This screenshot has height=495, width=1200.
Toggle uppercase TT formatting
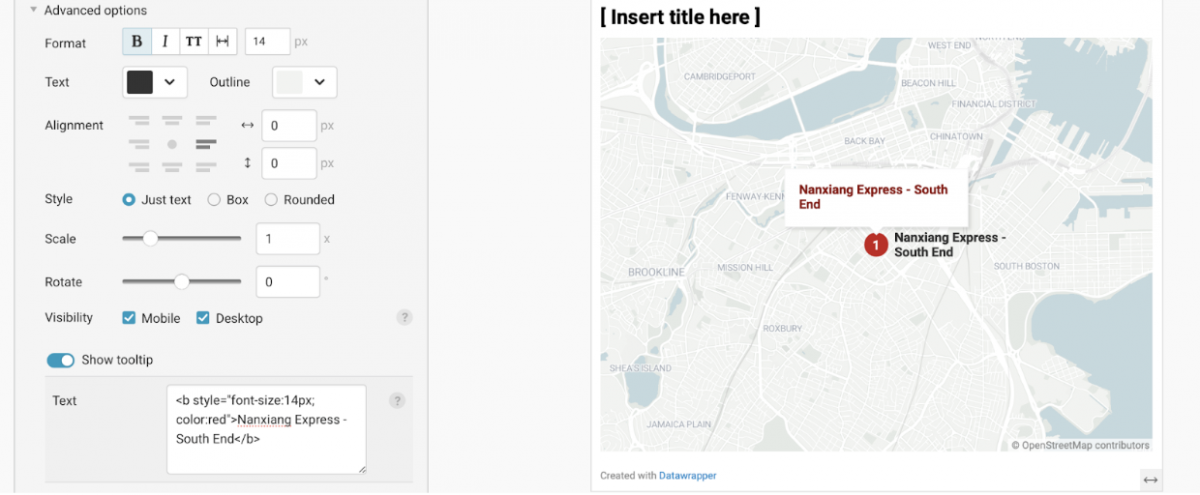coord(193,42)
